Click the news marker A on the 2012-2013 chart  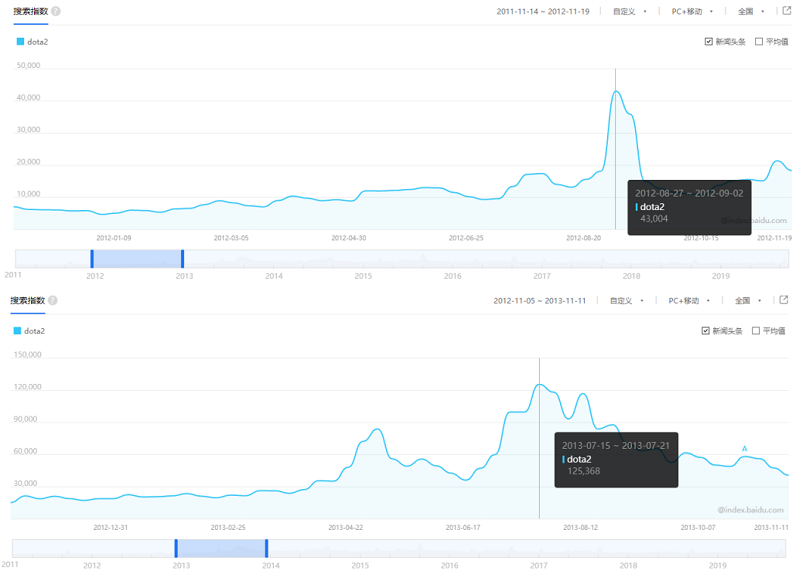pos(744,449)
